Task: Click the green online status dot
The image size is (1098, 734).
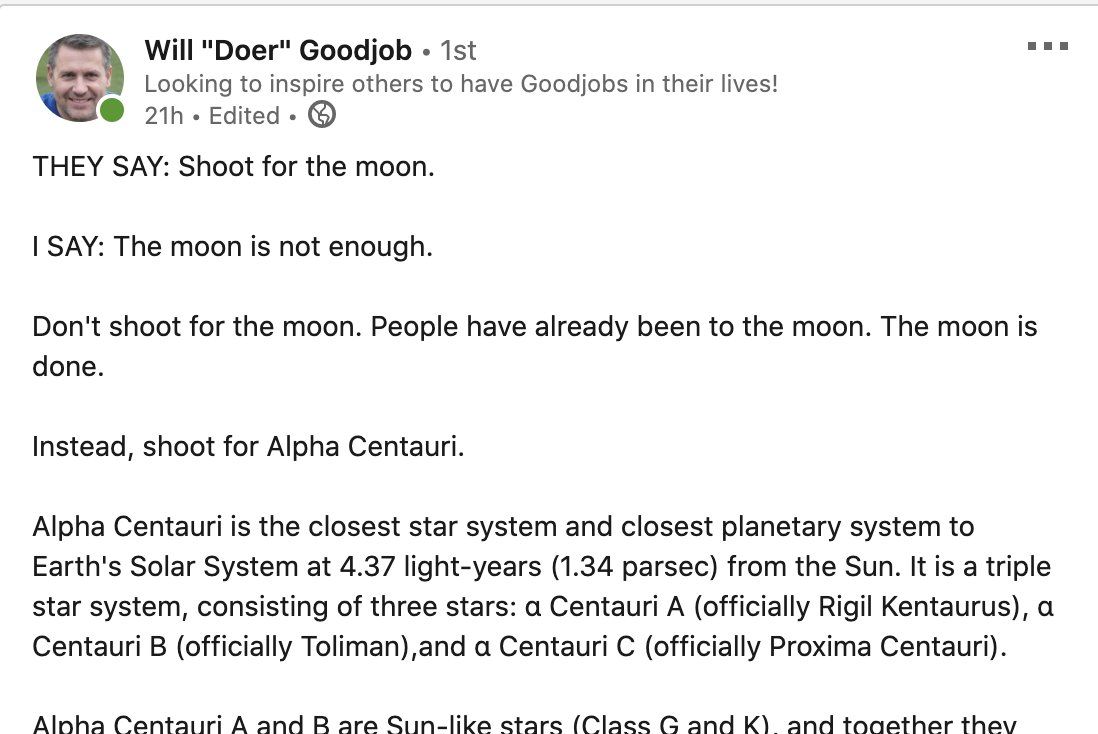Action: pyautogui.click(x=111, y=110)
